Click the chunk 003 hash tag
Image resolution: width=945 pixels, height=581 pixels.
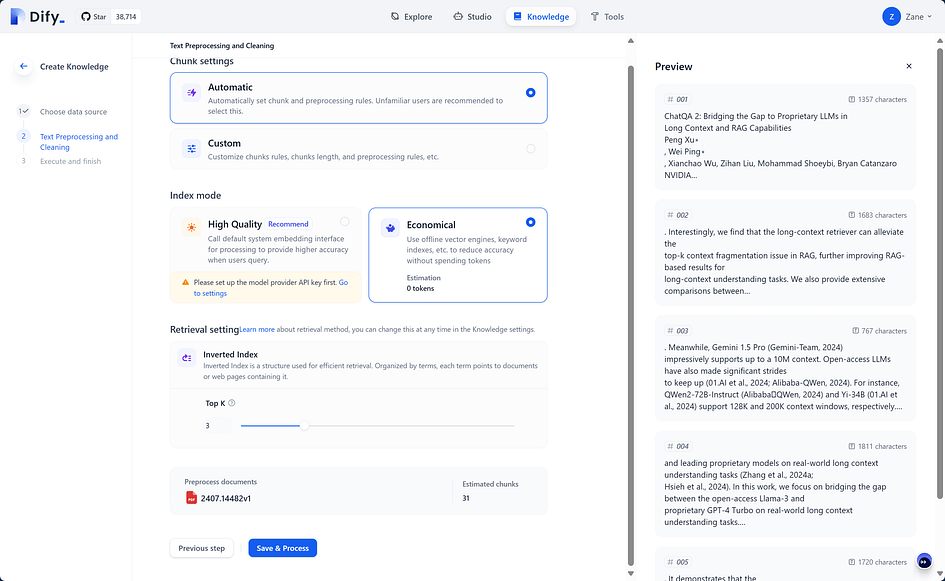pos(677,331)
